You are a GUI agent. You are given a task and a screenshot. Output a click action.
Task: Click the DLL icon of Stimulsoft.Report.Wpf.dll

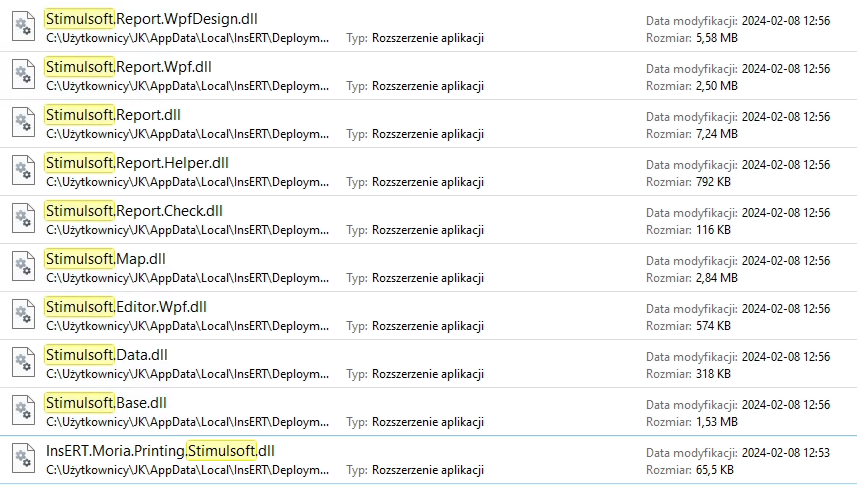point(24,74)
